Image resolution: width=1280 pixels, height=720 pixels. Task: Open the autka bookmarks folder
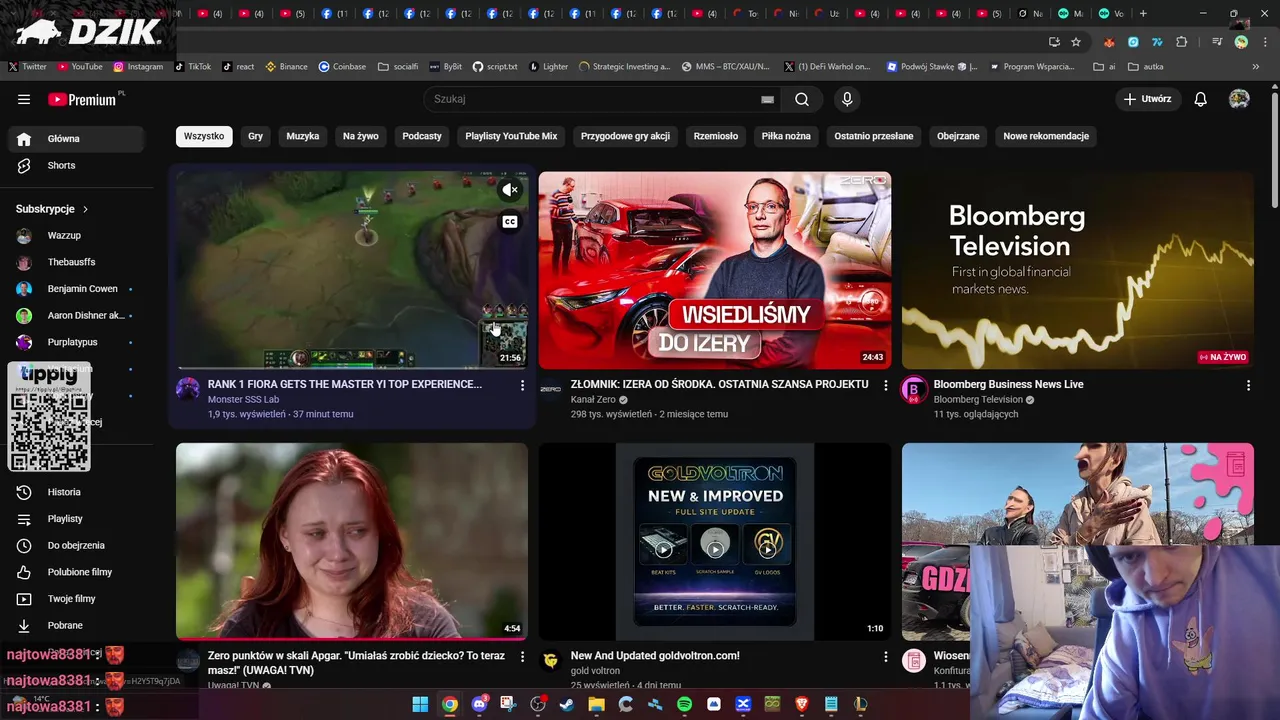[x=1146, y=67]
